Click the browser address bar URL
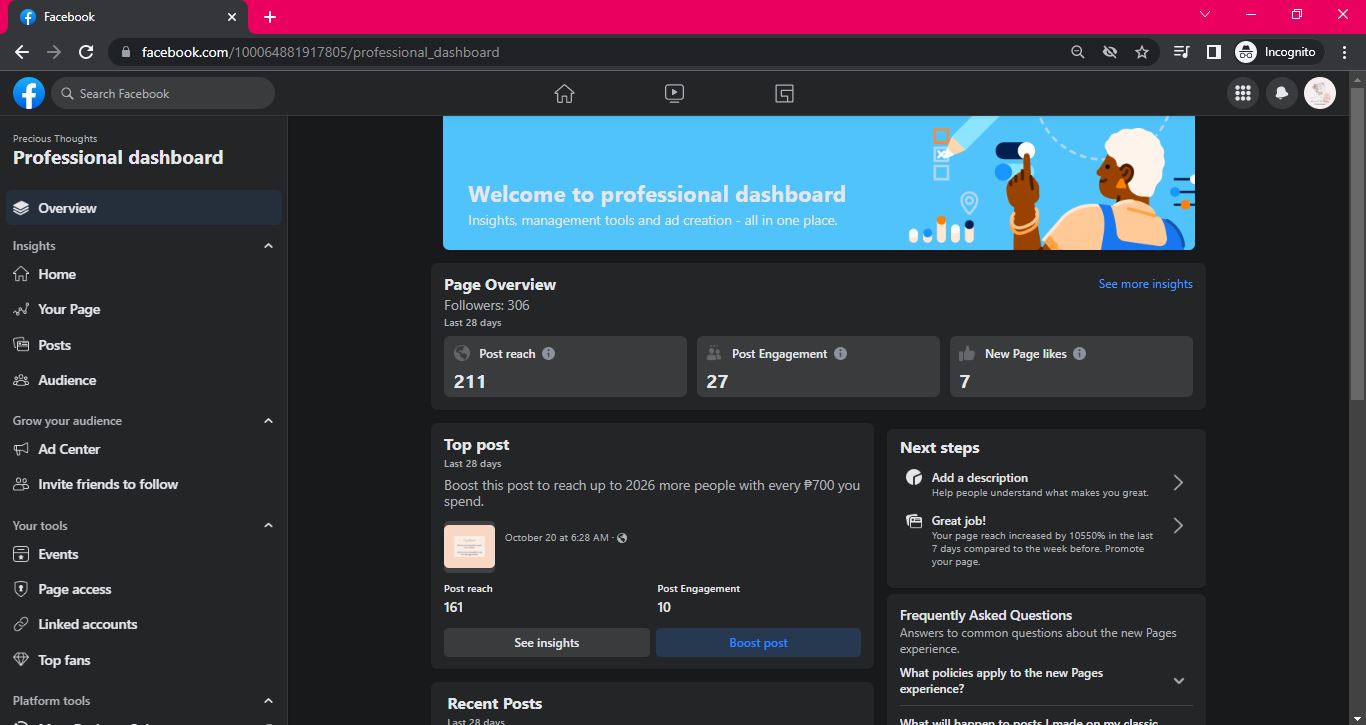 320,52
